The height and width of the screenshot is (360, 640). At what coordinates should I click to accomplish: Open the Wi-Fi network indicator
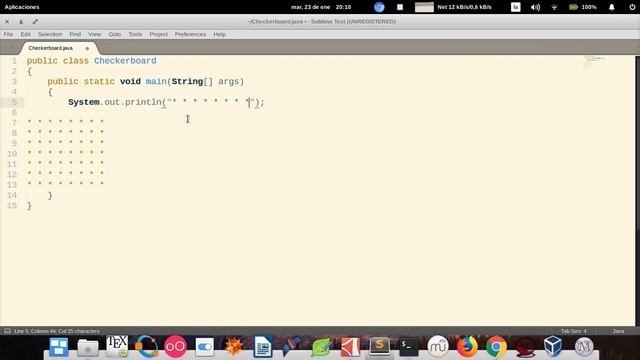coord(554,7)
